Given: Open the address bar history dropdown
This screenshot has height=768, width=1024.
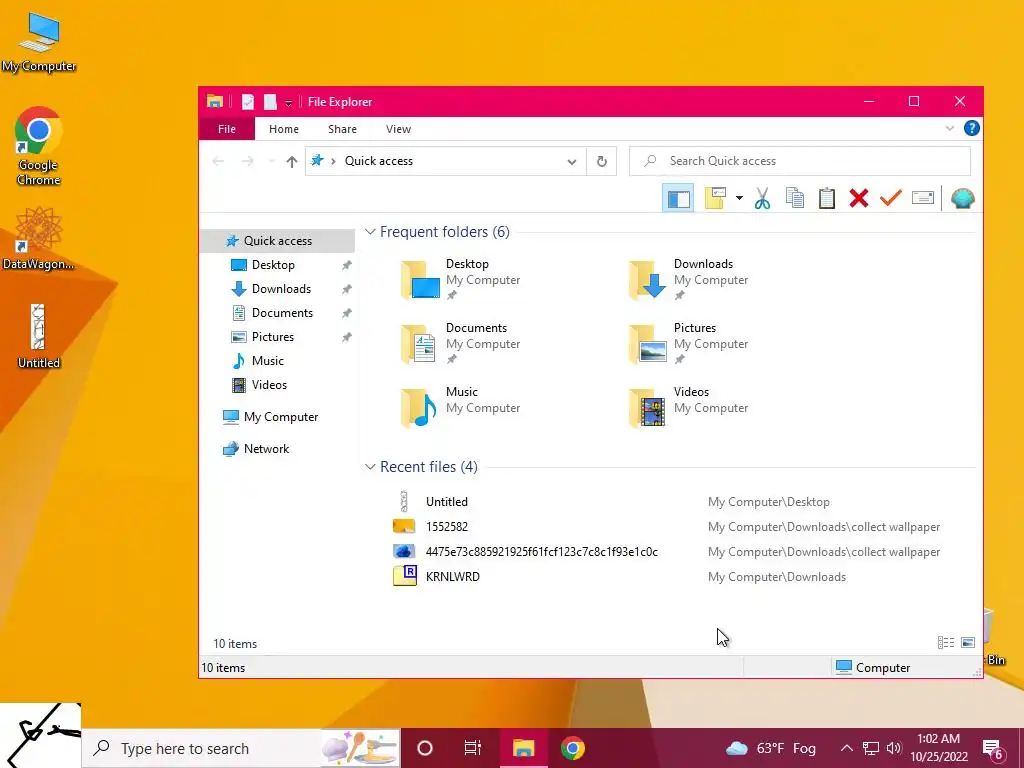Looking at the screenshot, I should [571, 161].
